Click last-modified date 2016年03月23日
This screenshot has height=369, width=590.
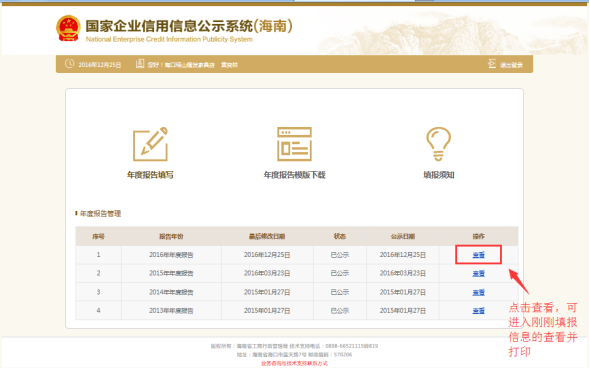267,273
